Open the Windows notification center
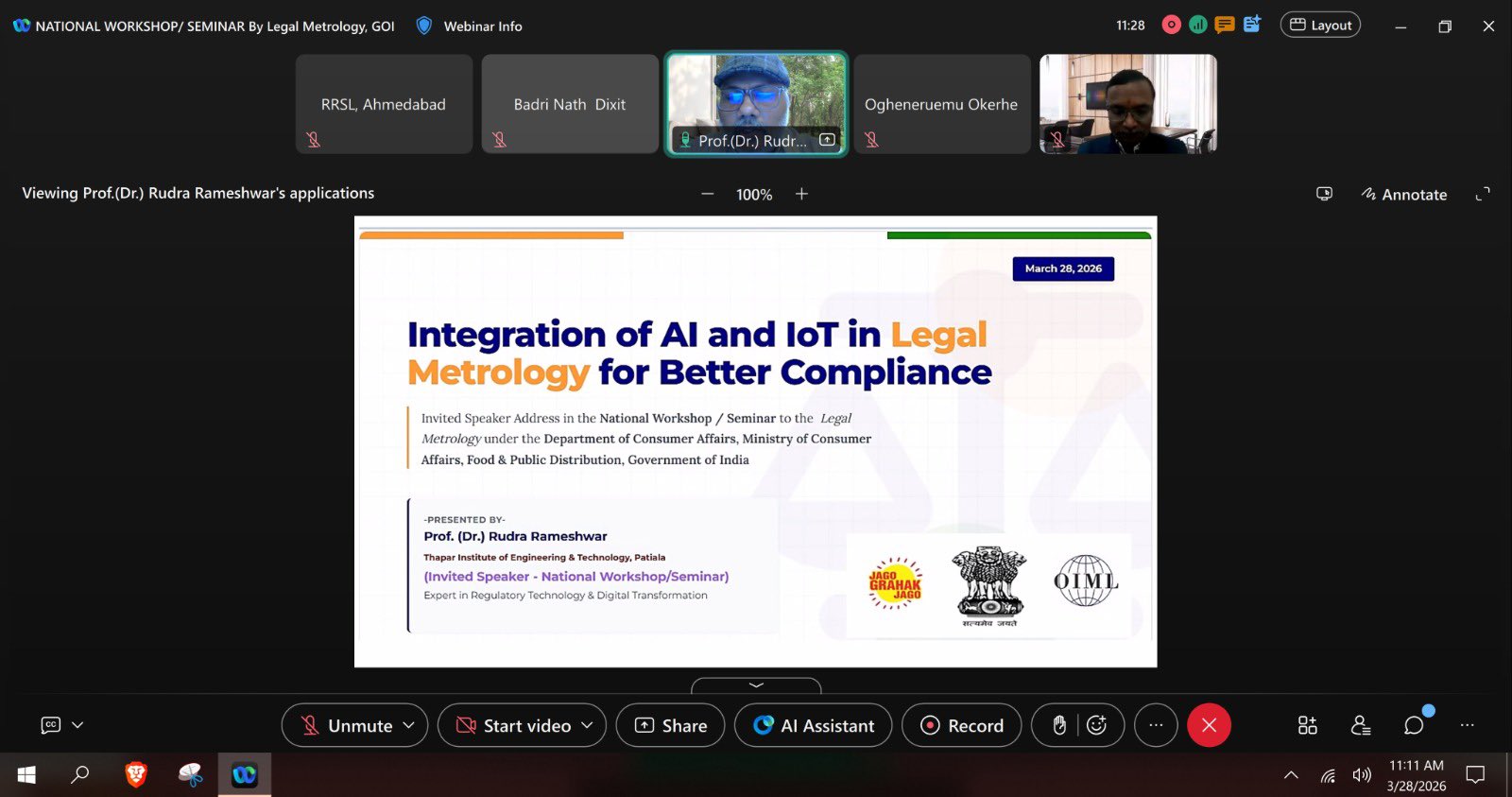 point(1475,775)
